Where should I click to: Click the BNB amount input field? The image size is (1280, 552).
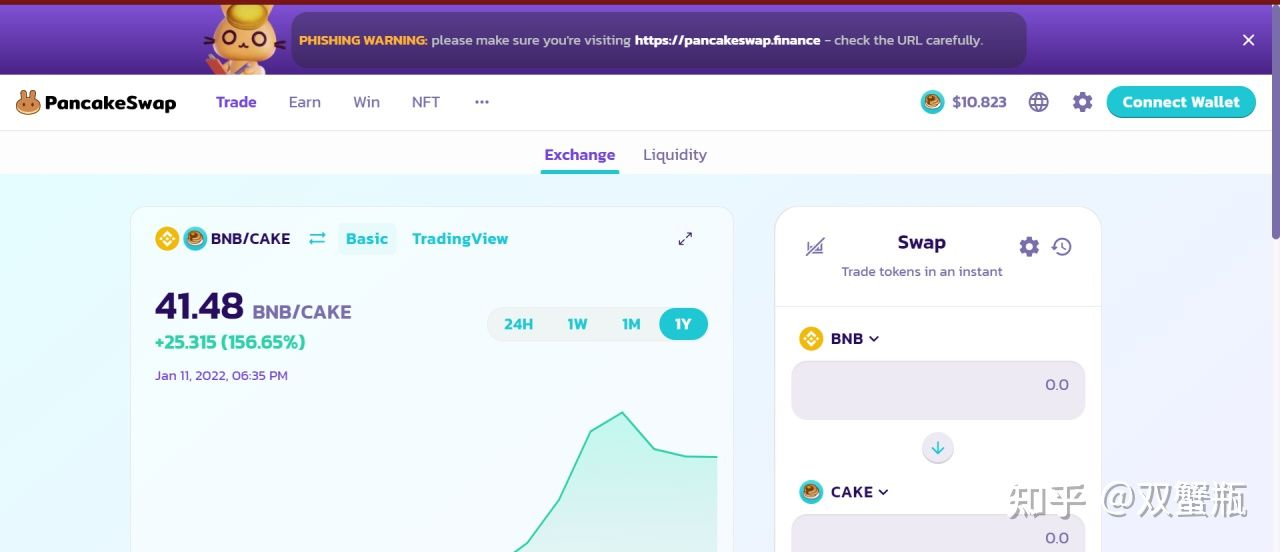[x=937, y=390]
